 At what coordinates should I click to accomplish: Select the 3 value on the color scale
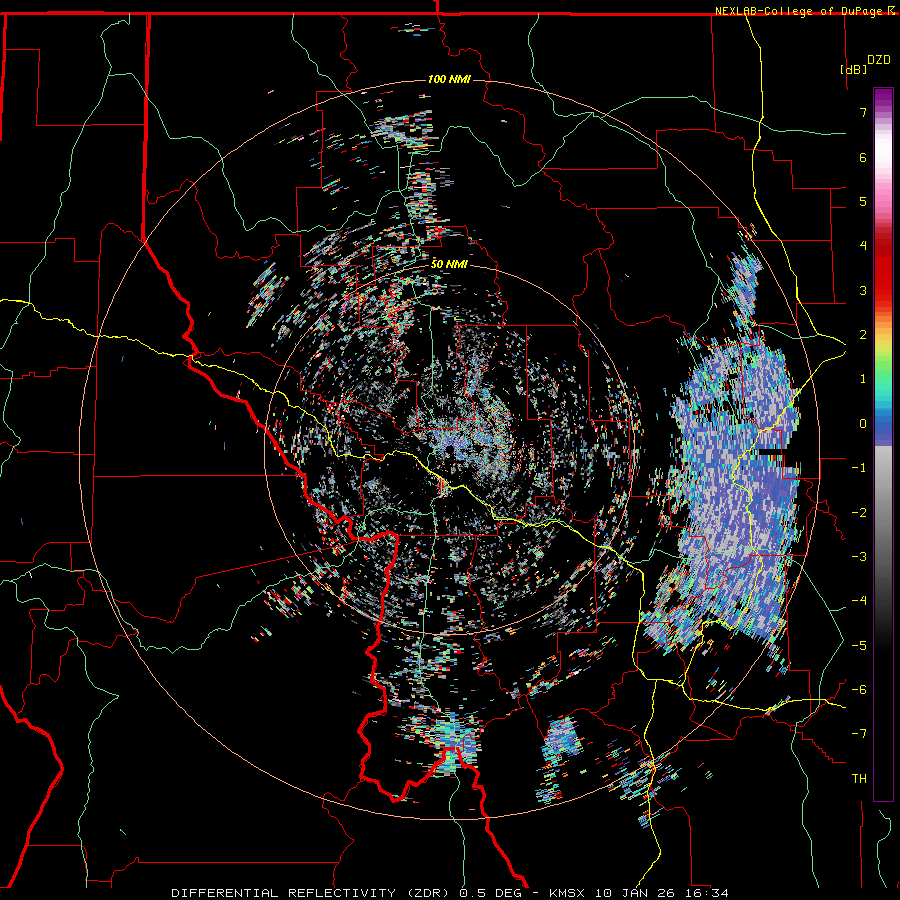click(863, 290)
